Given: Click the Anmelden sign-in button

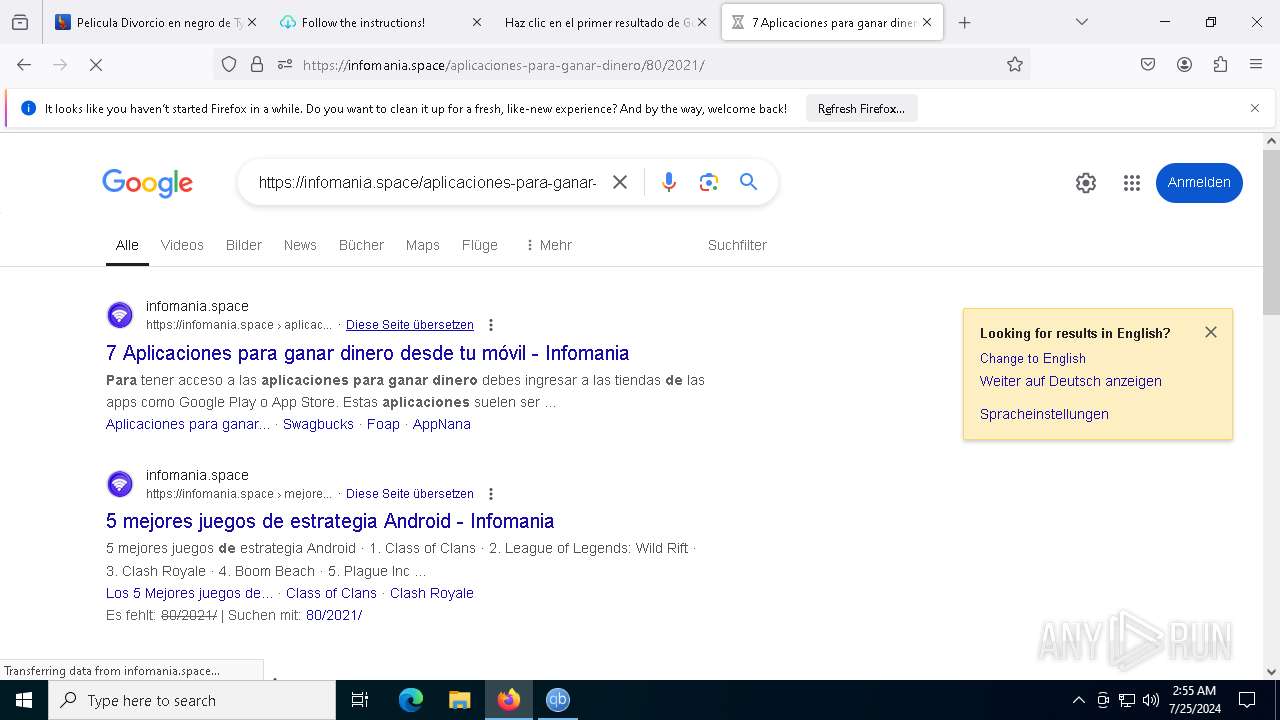Looking at the screenshot, I should click(x=1199, y=183).
